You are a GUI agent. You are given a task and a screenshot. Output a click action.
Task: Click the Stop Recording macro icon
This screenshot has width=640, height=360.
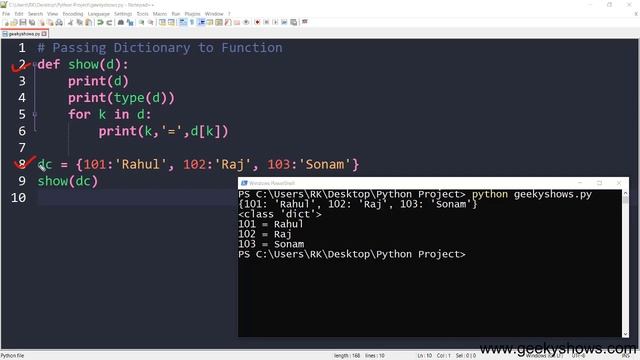click(x=267, y=22)
